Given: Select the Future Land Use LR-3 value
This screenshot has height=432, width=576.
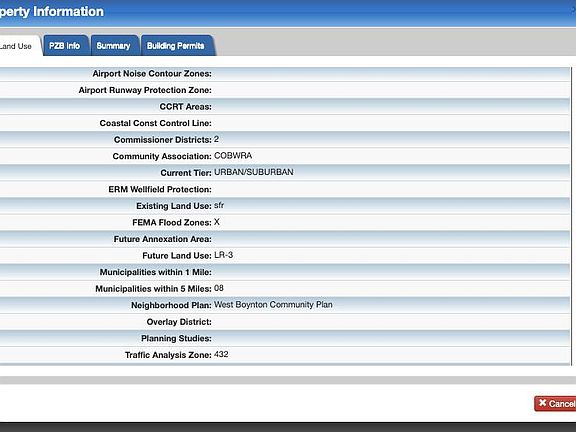Looking at the screenshot, I should pos(223,255).
